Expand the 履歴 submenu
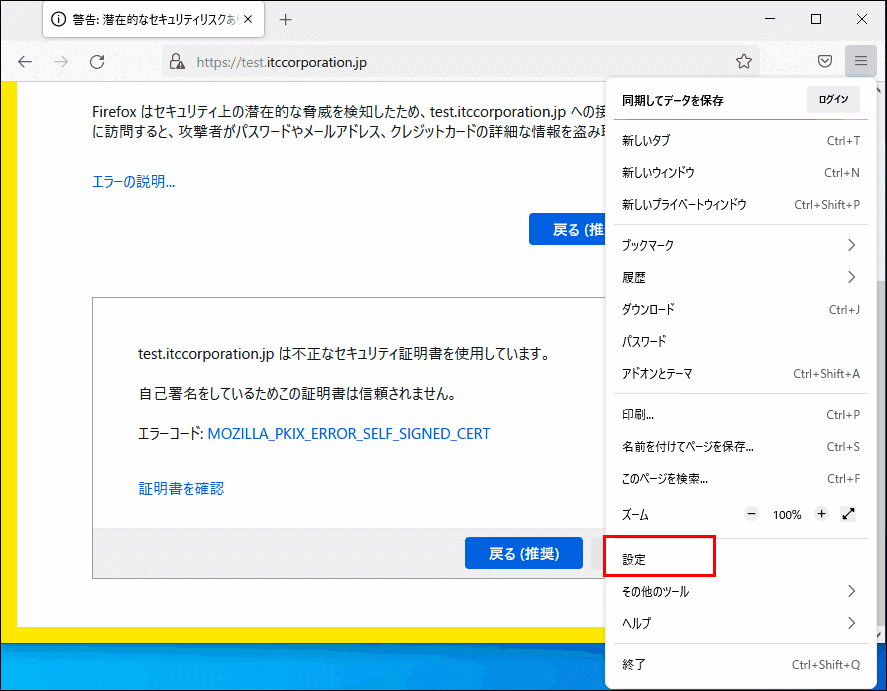 pos(740,277)
